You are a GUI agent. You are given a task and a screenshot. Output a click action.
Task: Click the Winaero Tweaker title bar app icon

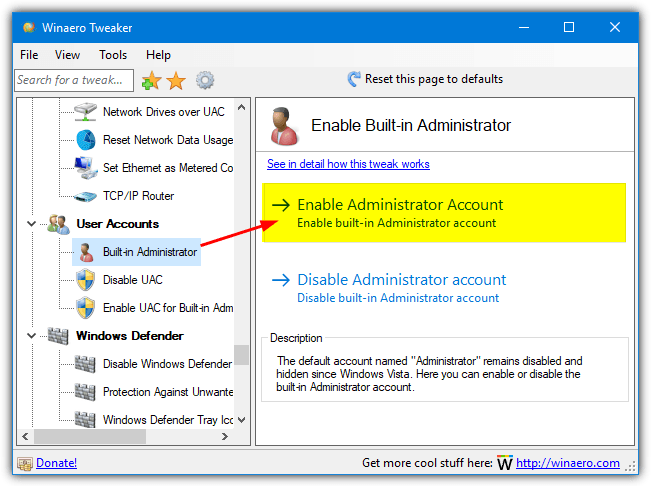(x=29, y=27)
